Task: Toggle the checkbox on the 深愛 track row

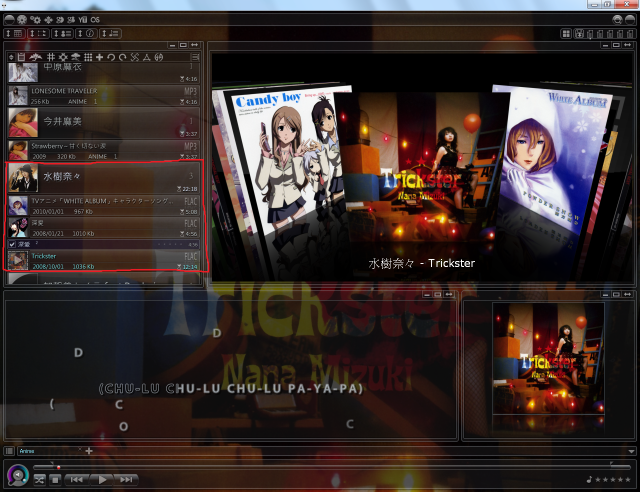Action: (12, 244)
